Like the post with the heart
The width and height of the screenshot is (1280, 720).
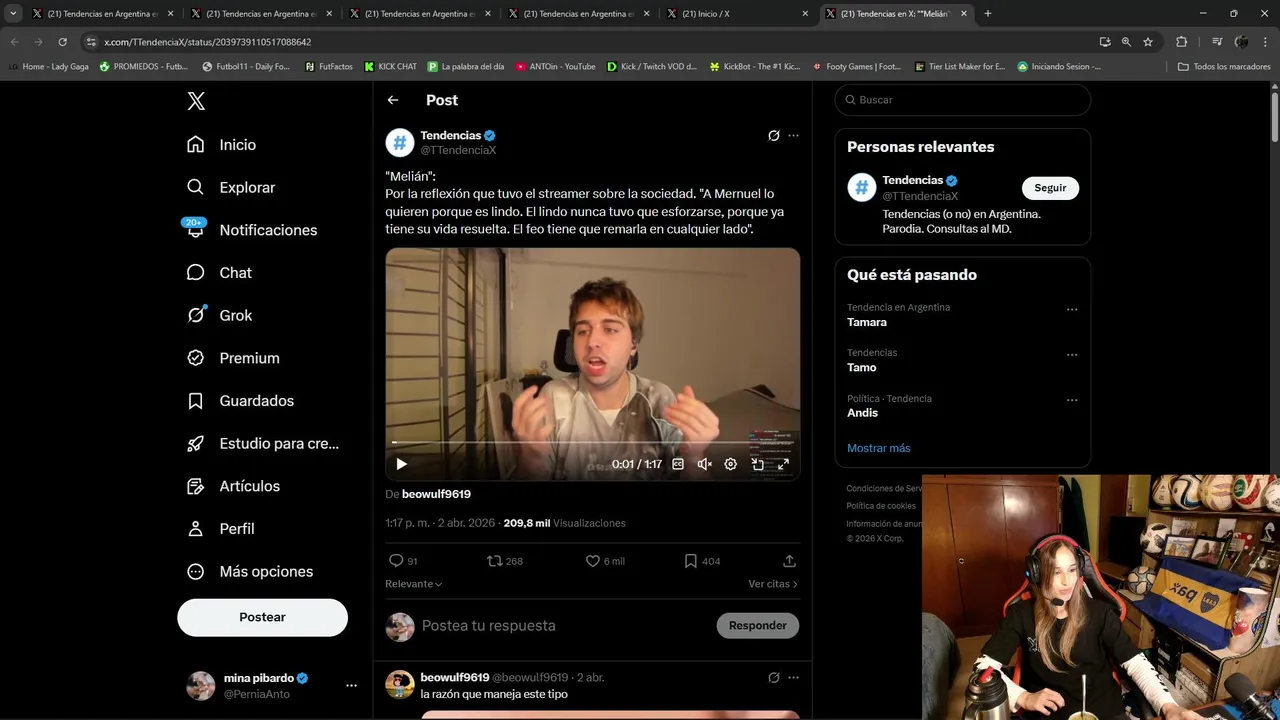tap(593, 561)
